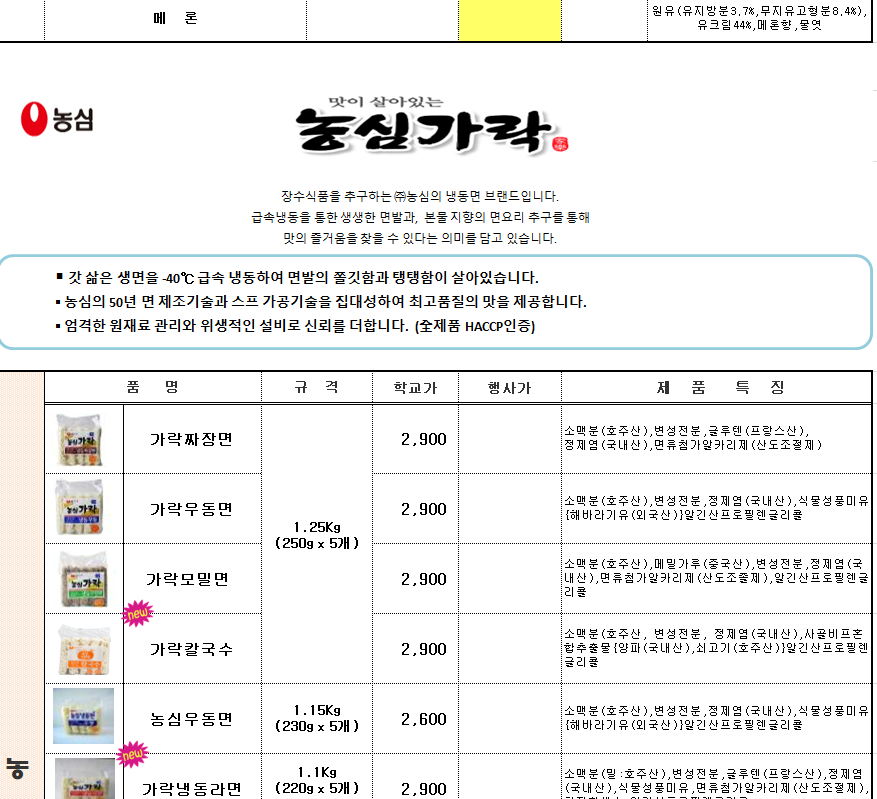The image size is (877, 799).
Task: Click the 행사가 column header
Action: tap(510, 387)
